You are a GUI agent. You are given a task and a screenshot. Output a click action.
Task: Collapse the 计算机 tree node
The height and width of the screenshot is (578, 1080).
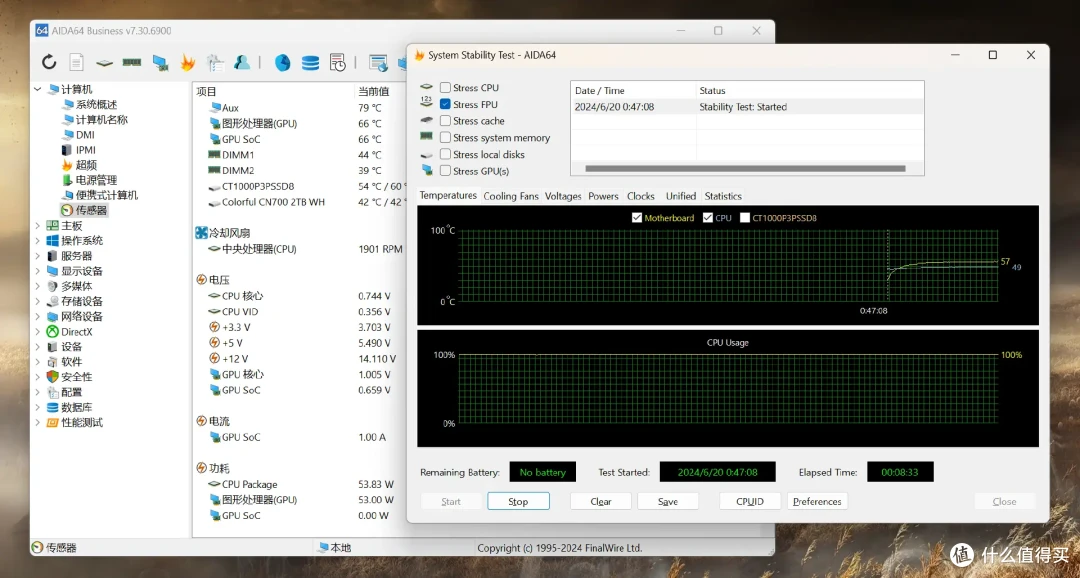[38, 89]
